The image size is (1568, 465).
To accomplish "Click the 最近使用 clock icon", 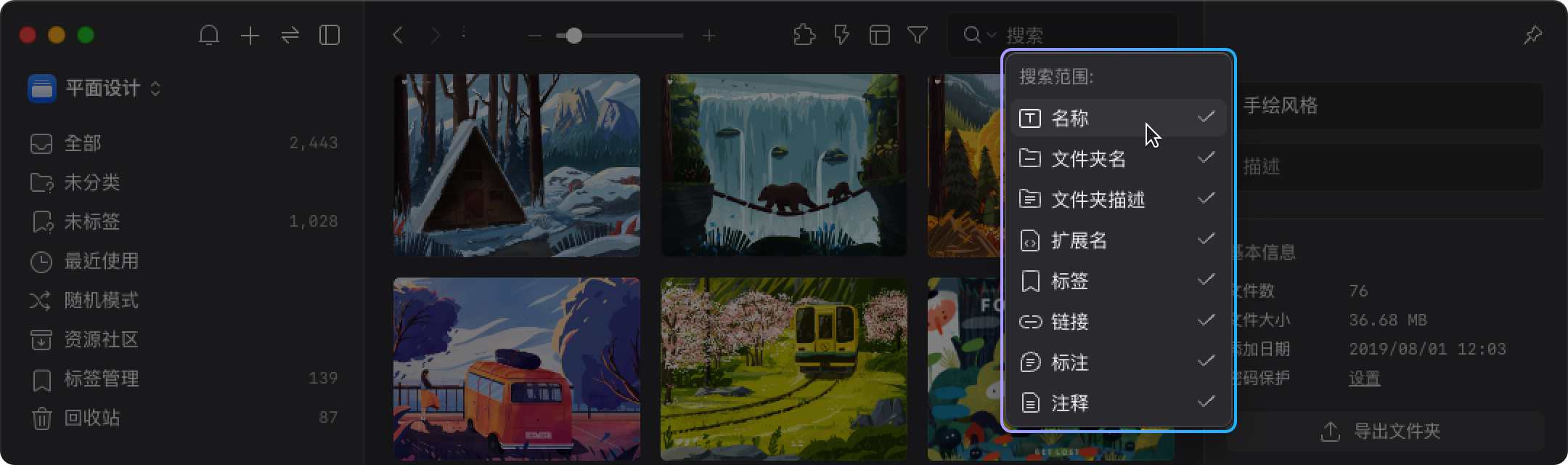I will [41, 262].
